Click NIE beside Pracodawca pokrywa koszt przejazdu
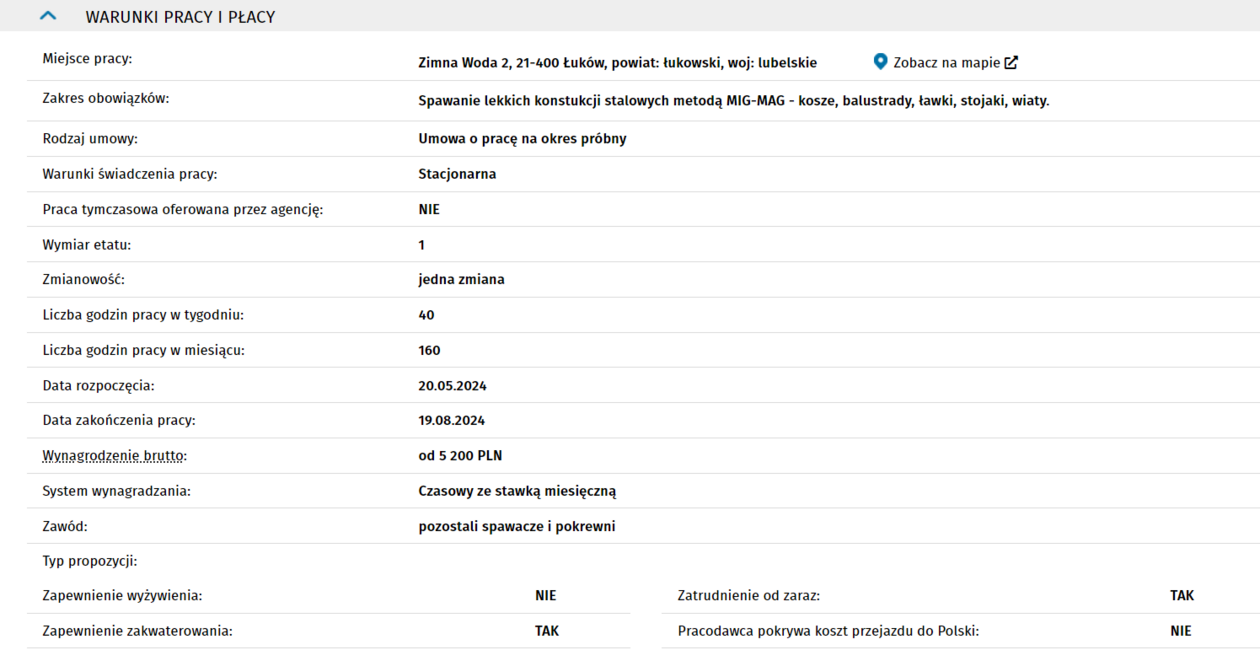The height and width of the screenshot is (650, 1260). [1180, 631]
